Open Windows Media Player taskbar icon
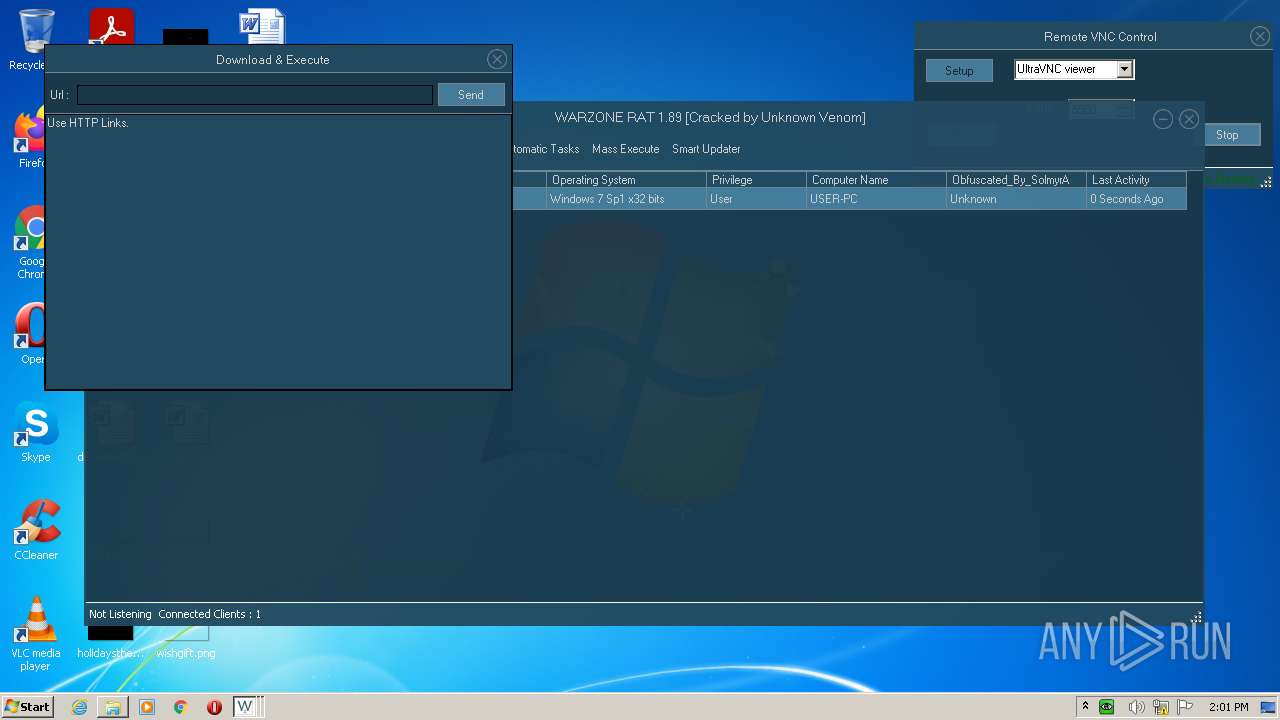 point(147,707)
